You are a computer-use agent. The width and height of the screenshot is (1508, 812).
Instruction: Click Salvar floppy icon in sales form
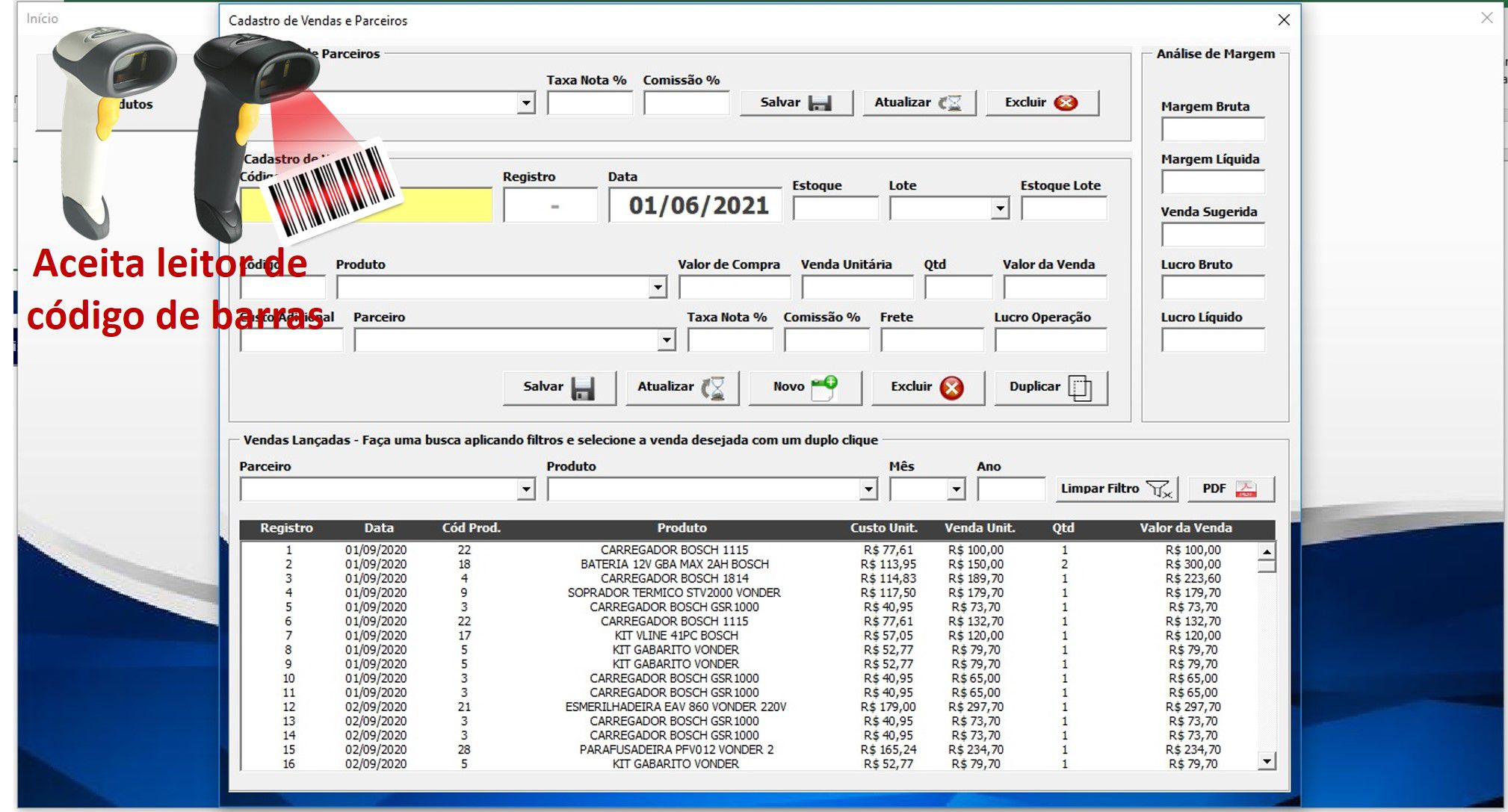(559, 387)
